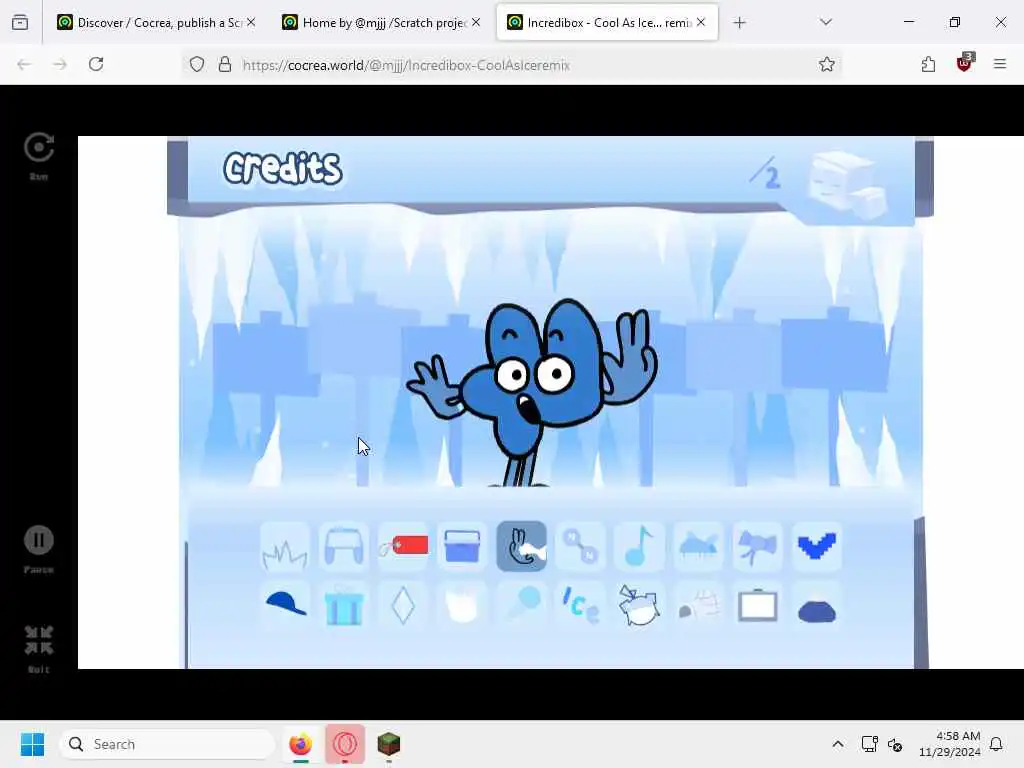Click the /2 counter indicator
This screenshot has width=1024, height=768.
[765, 173]
